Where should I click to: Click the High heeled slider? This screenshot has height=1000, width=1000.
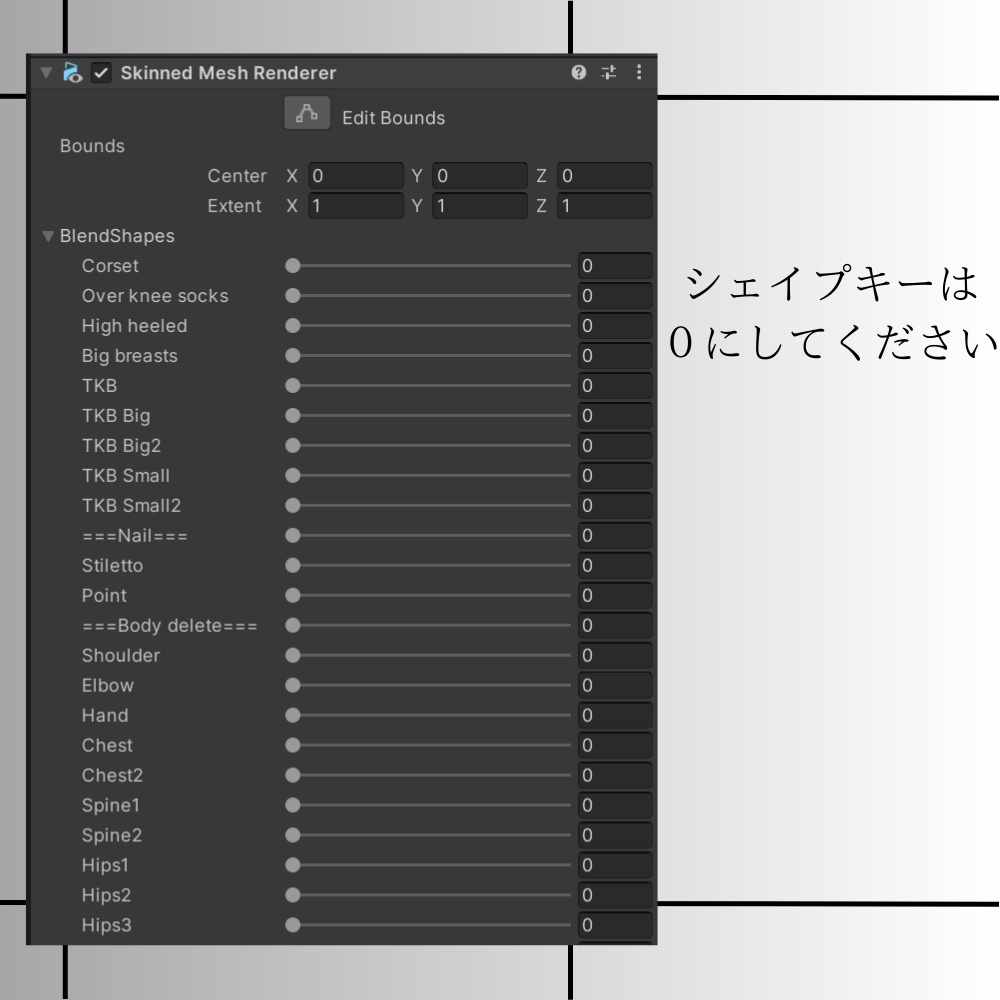pos(428,326)
